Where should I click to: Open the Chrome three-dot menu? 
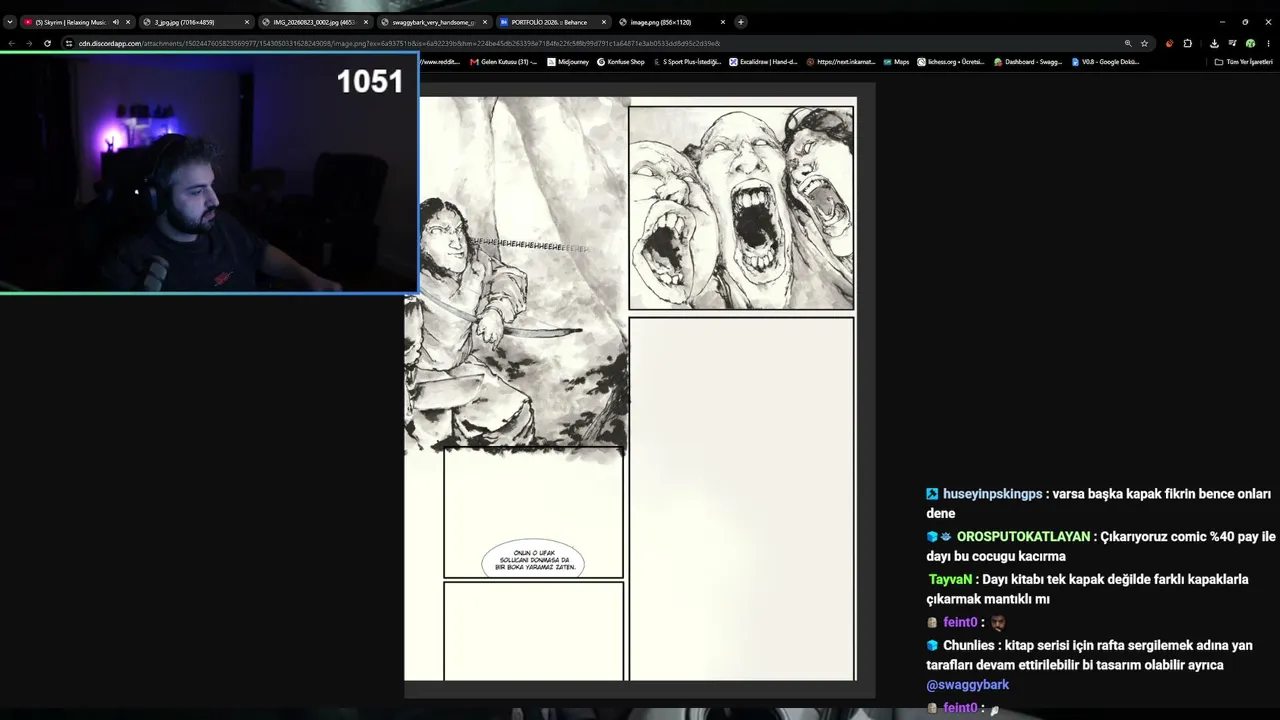[x=1268, y=43]
